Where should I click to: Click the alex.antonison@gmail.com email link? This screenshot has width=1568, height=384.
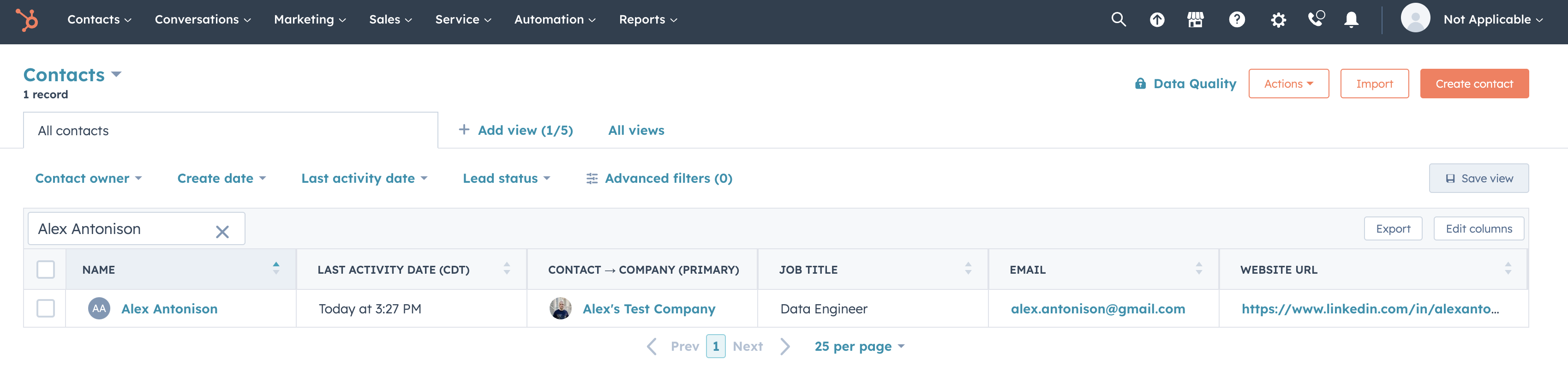click(x=1098, y=309)
